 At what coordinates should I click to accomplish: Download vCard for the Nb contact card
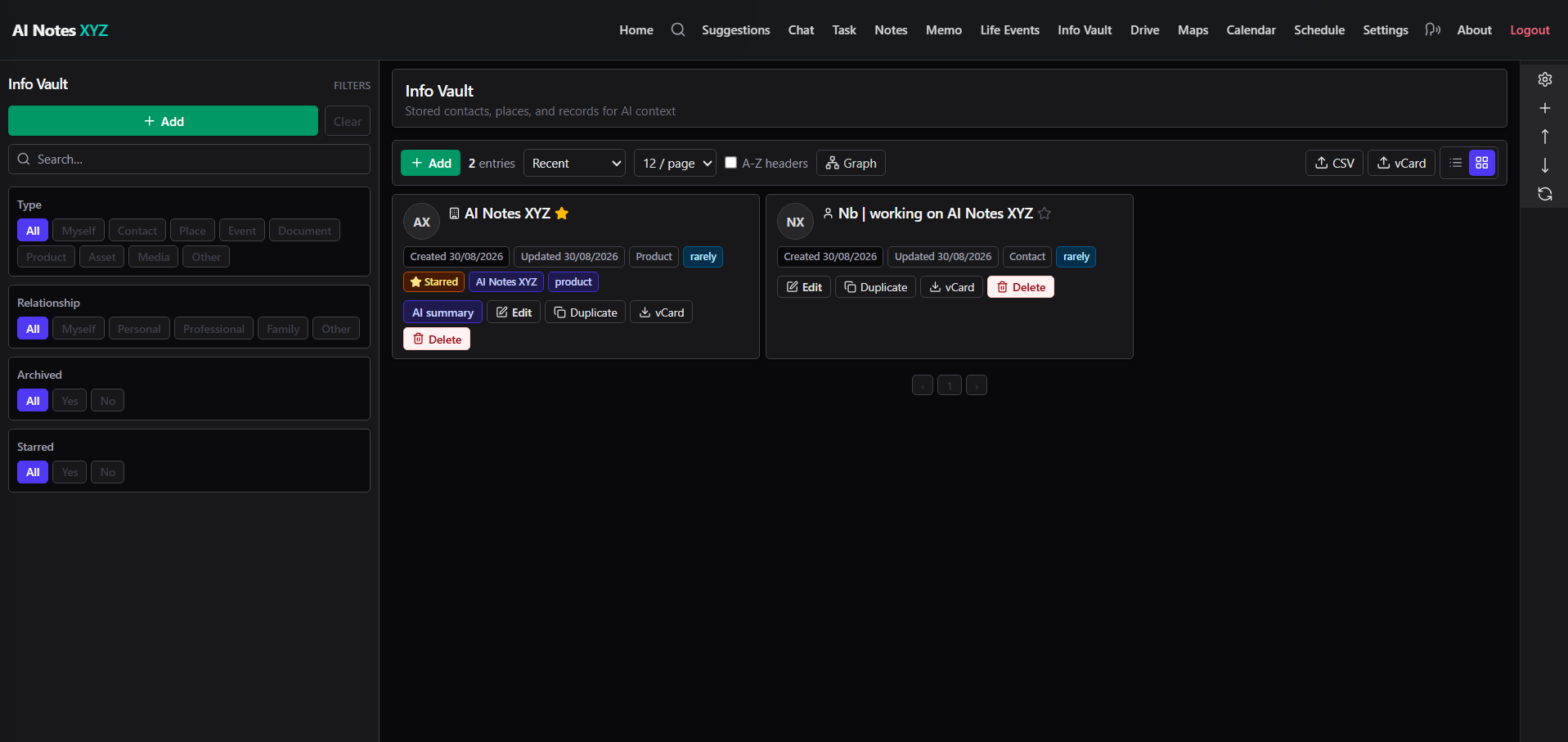click(x=952, y=287)
